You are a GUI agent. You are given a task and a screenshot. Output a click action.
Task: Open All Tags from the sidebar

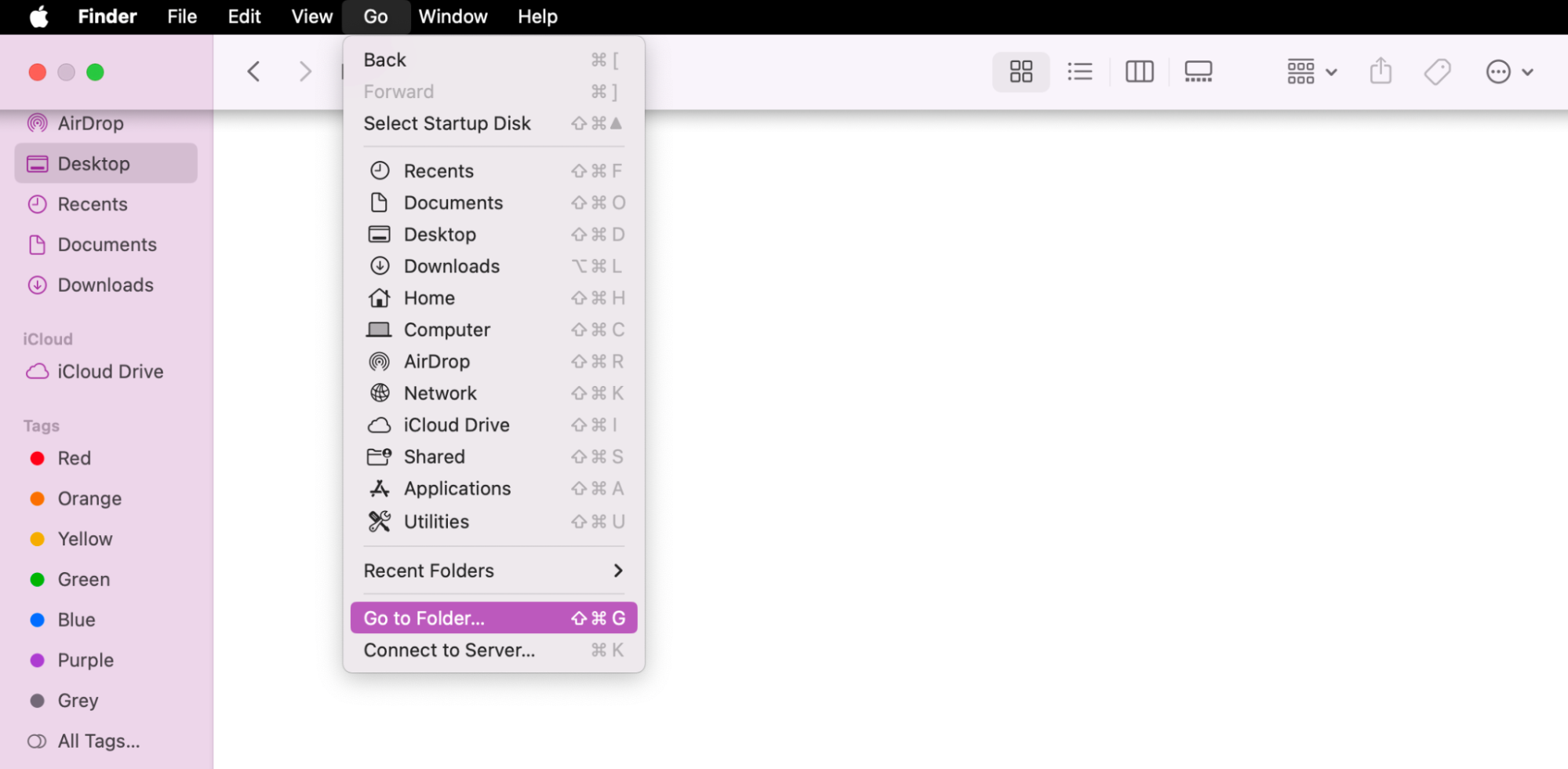point(98,741)
